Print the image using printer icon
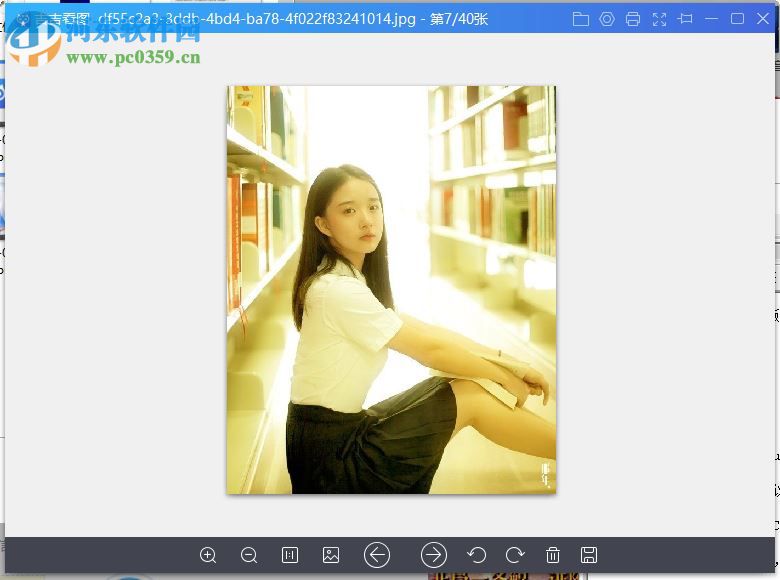The height and width of the screenshot is (580, 780). pos(633,19)
